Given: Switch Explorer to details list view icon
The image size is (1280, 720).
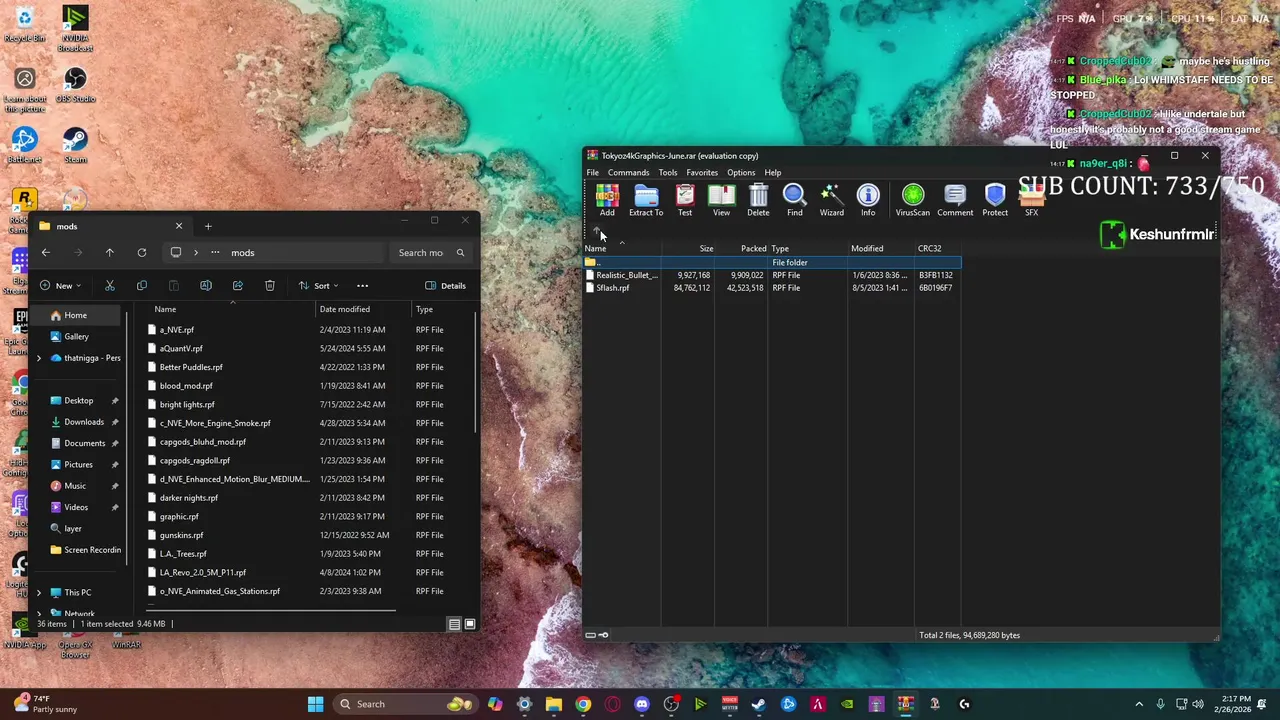Looking at the screenshot, I should (454, 624).
